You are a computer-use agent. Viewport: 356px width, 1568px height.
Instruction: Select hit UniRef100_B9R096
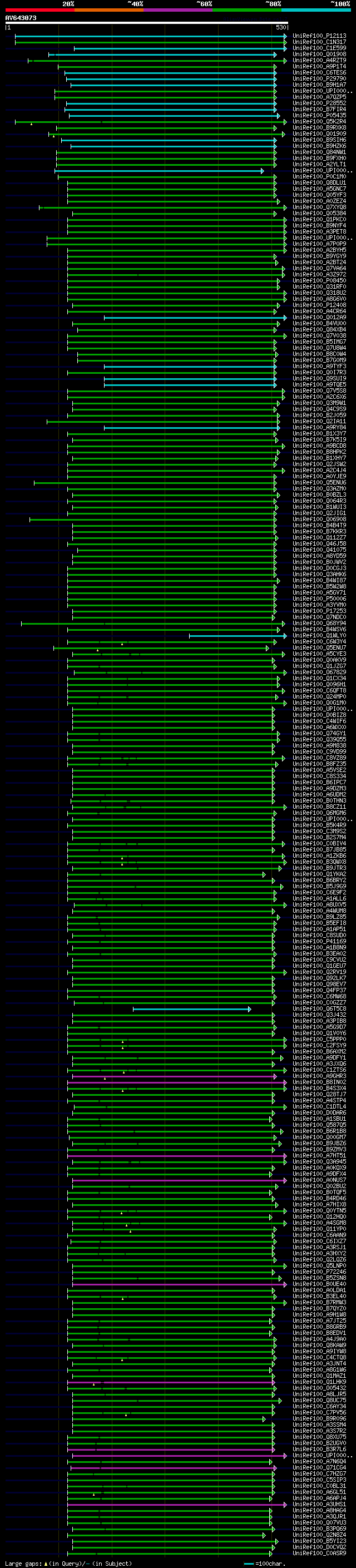click(x=319, y=1419)
